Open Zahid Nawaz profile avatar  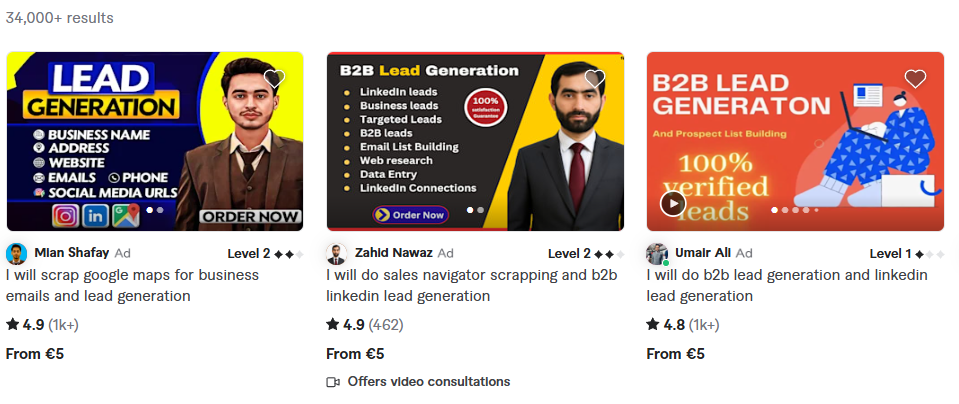[x=336, y=253]
